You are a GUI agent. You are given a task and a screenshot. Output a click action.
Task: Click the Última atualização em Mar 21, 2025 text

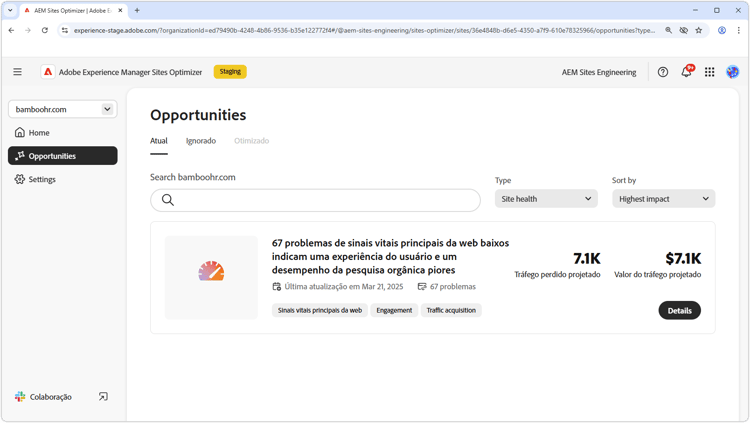tap(343, 287)
